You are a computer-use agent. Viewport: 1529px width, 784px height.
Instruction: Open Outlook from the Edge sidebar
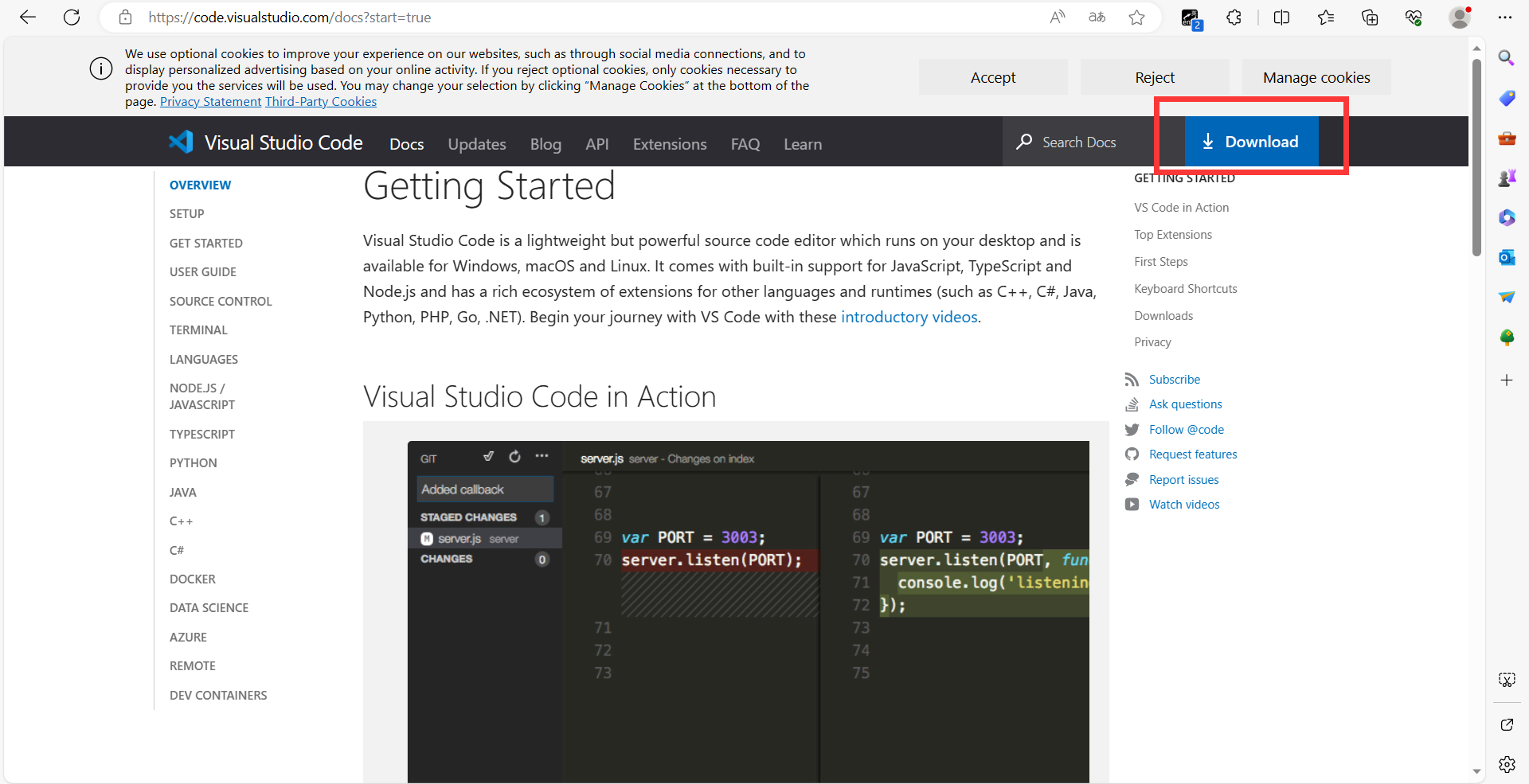[x=1507, y=257]
